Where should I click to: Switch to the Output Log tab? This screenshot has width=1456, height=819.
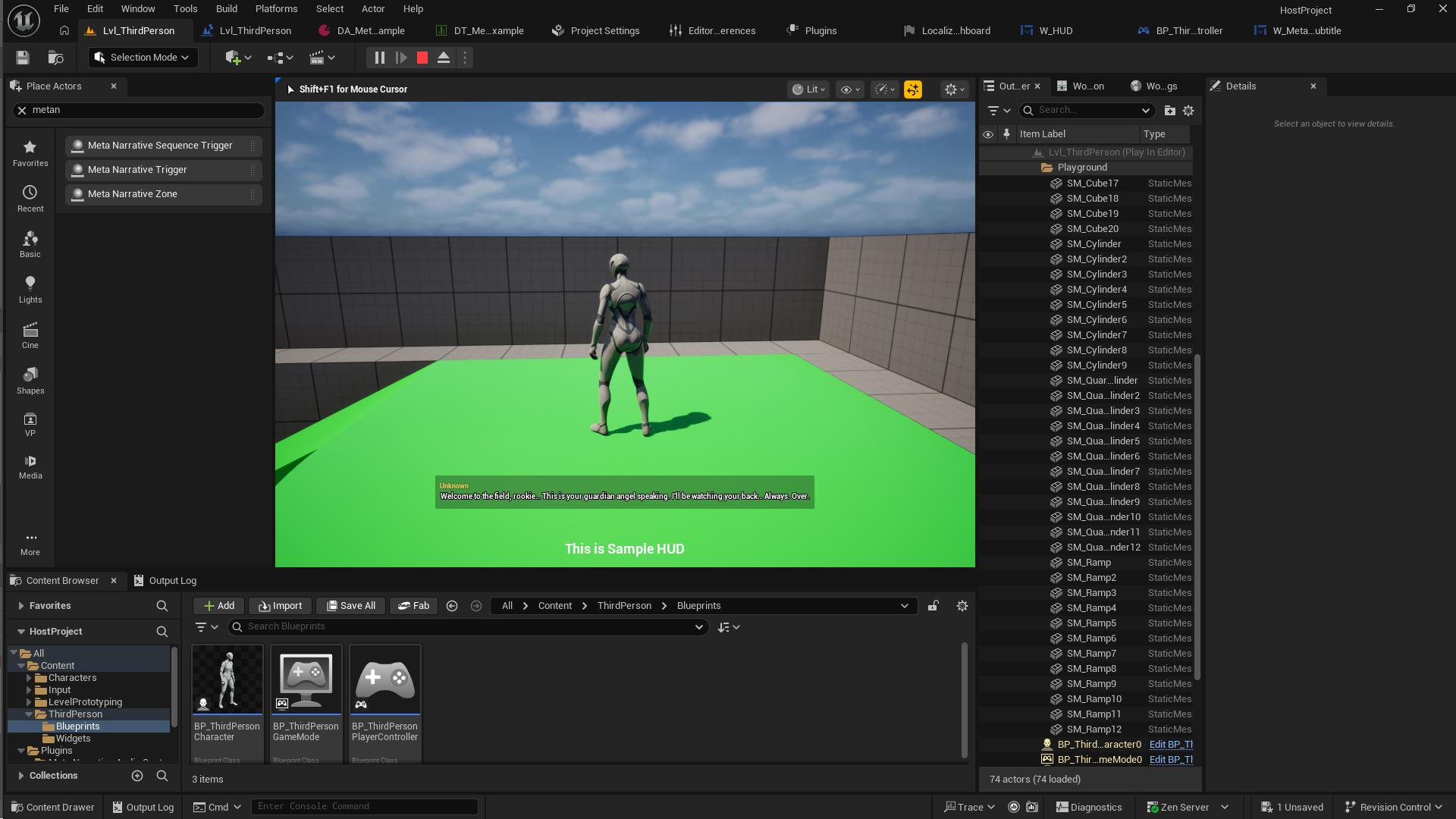pyautogui.click(x=172, y=580)
